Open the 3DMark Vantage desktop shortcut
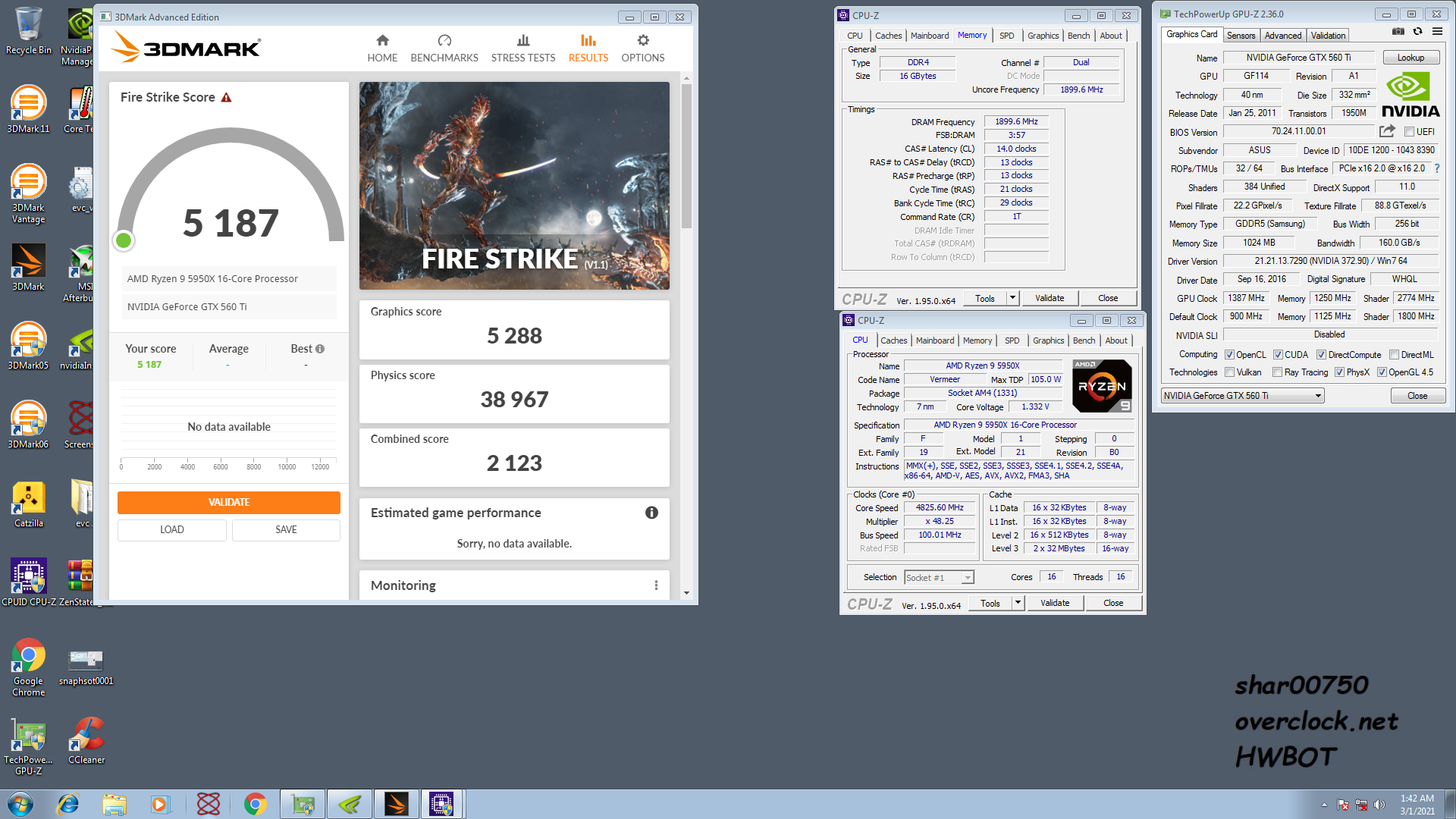The width and height of the screenshot is (1456, 819). tap(28, 194)
